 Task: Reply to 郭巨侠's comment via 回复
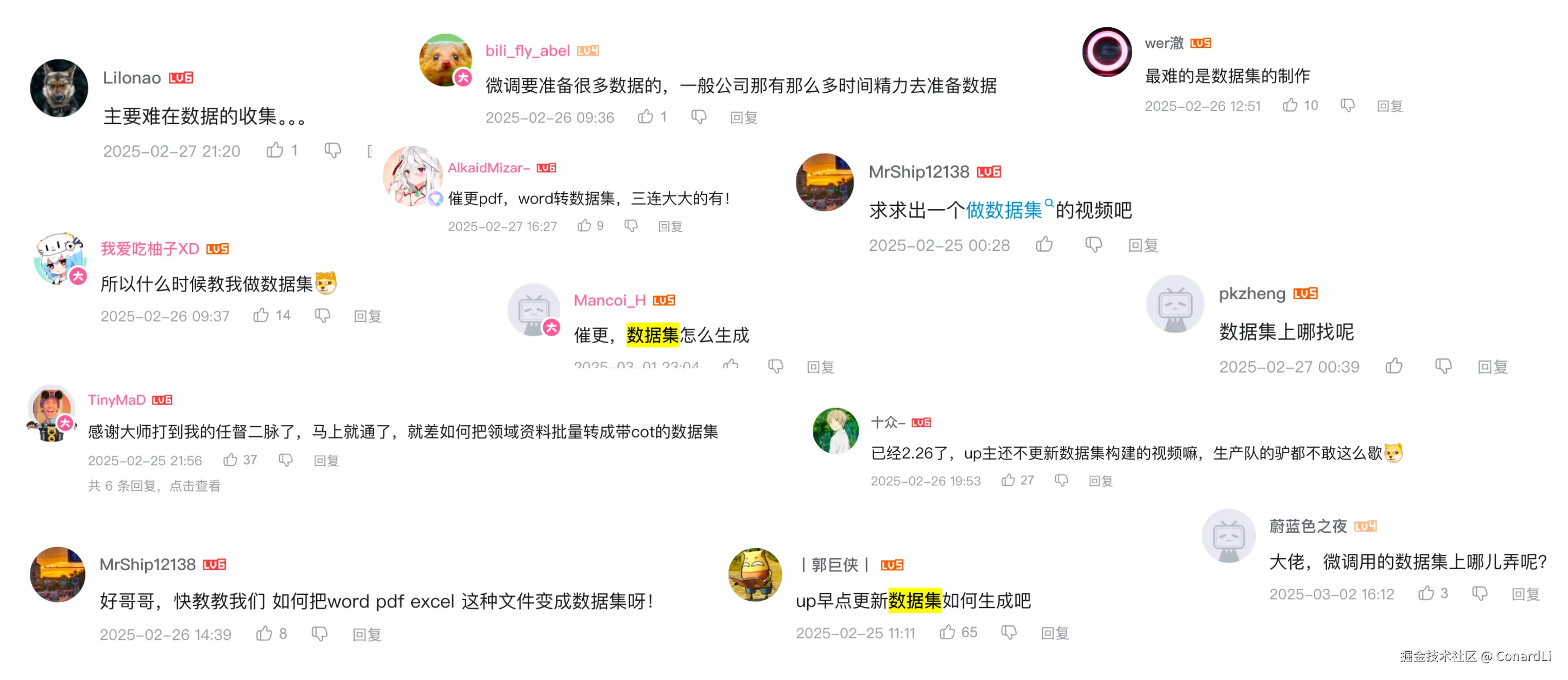point(1055,633)
